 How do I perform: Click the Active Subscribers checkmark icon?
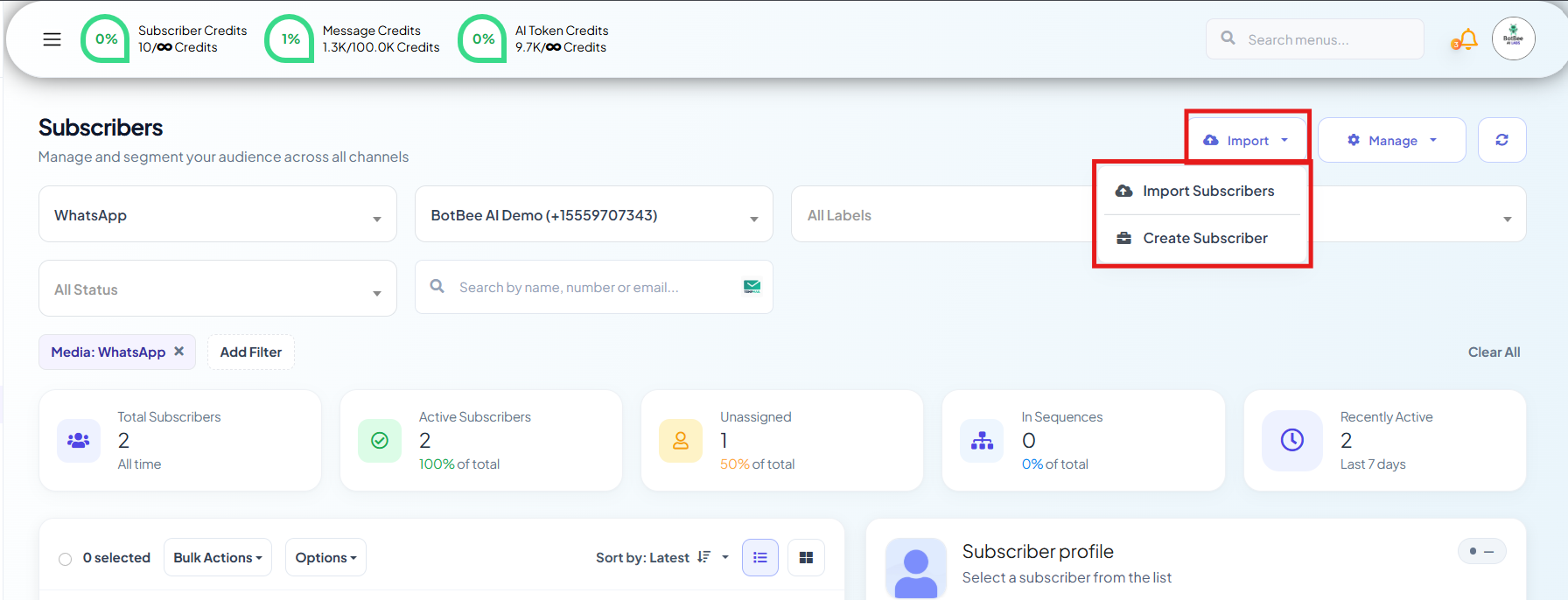click(x=380, y=441)
